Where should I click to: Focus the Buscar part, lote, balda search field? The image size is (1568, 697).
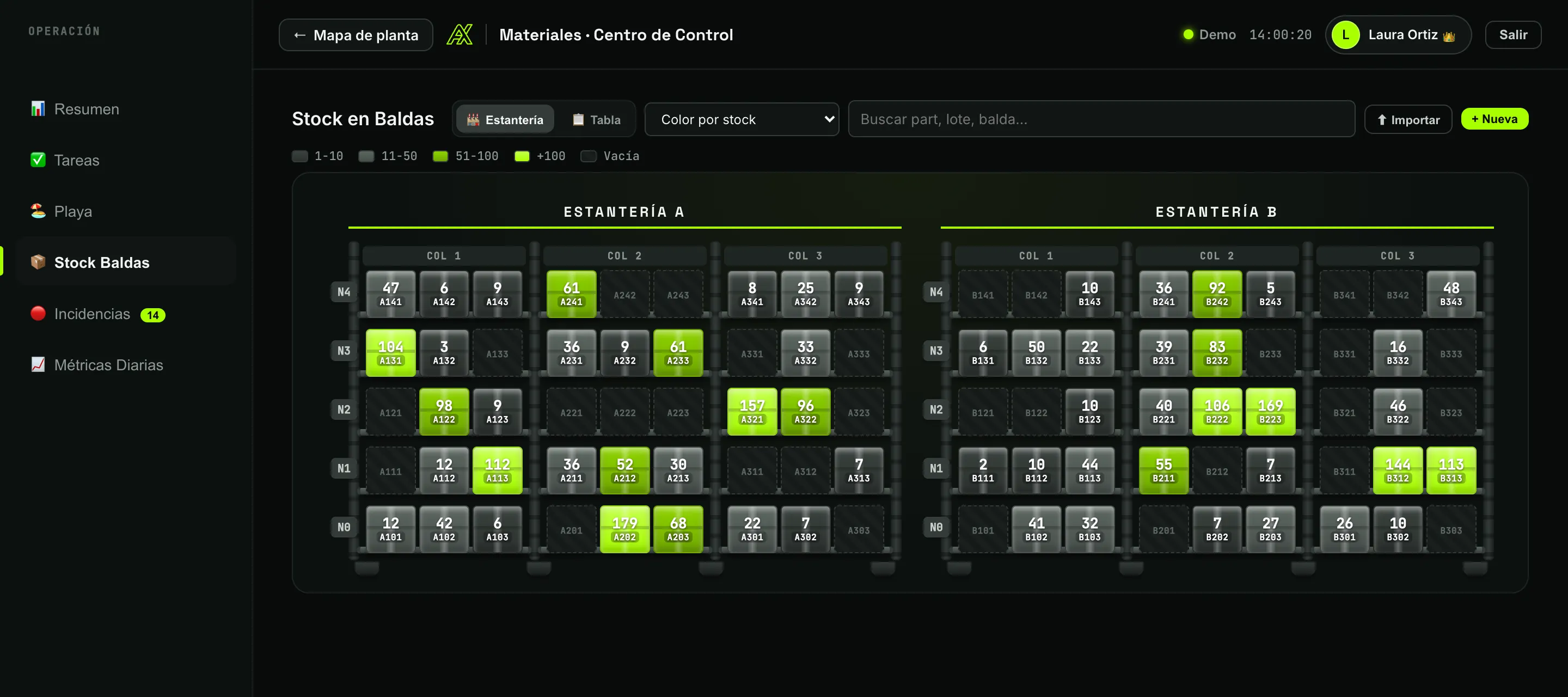[x=1101, y=119]
